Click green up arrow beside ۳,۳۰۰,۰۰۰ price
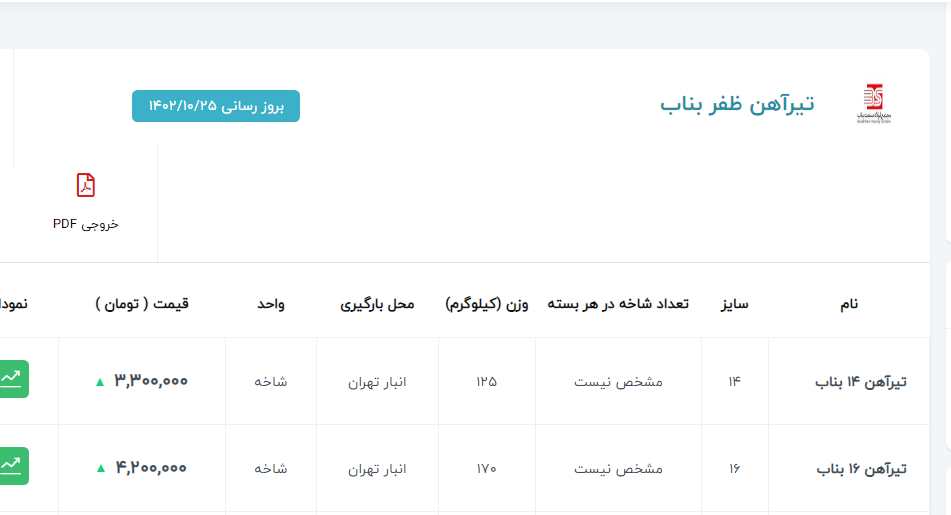Image resolution: width=951 pixels, height=515 pixels. pyautogui.click(x=99, y=381)
